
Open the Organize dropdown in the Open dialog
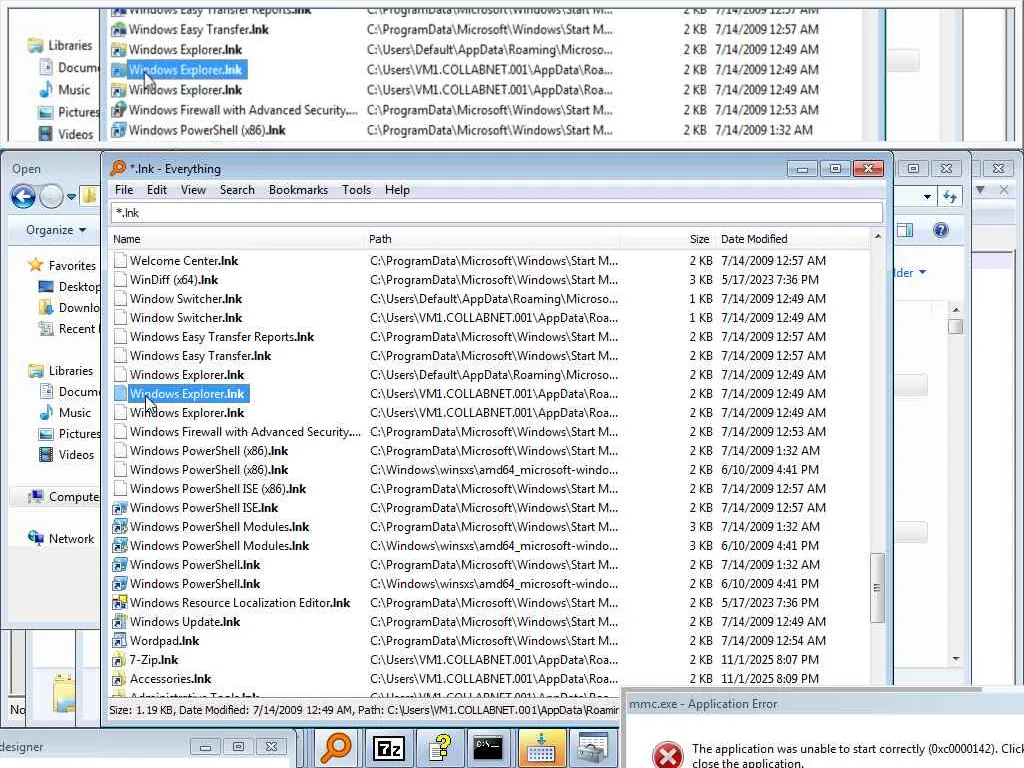[56, 230]
